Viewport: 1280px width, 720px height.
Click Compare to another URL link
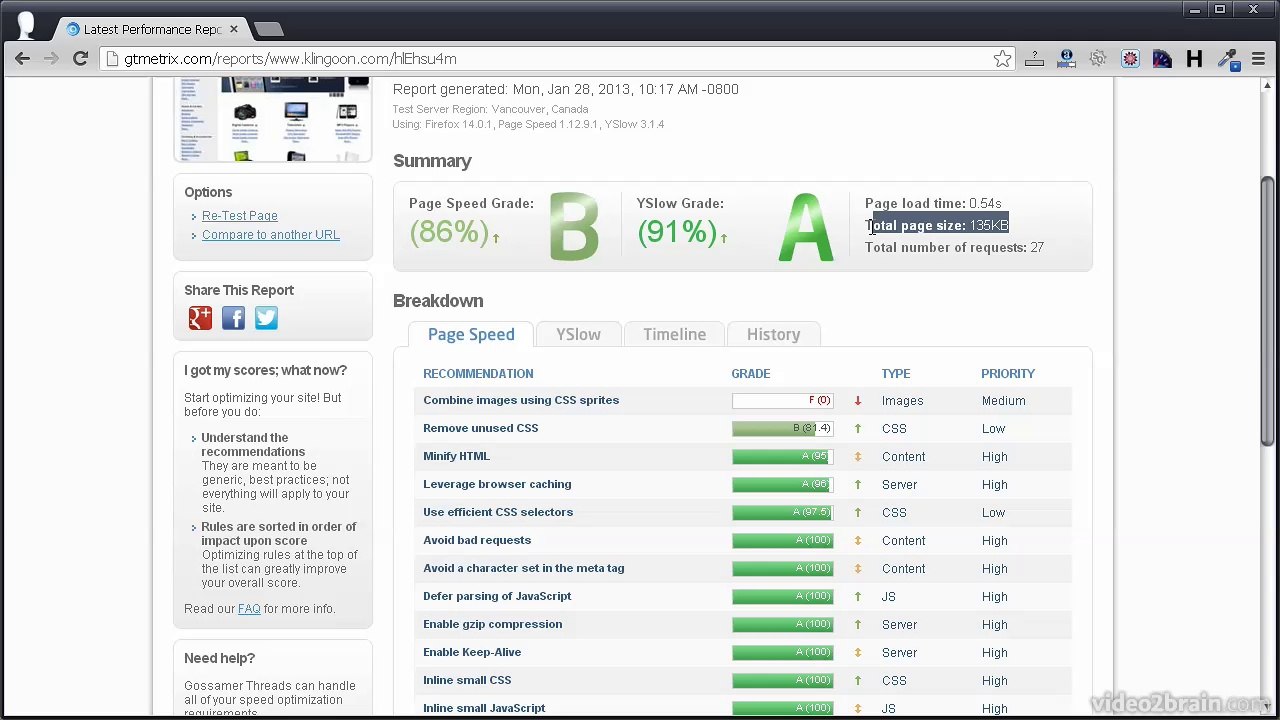click(271, 235)
